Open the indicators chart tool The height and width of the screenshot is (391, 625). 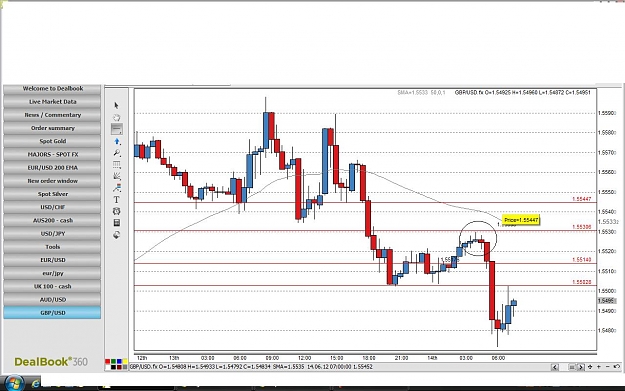116,188
